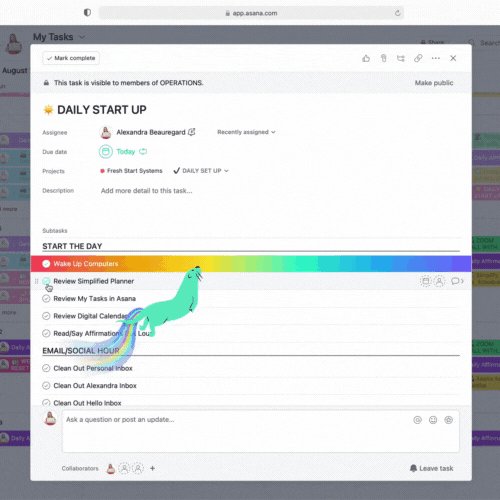Click the Mark complete button
500x500 pixels.
click(71, 58)
